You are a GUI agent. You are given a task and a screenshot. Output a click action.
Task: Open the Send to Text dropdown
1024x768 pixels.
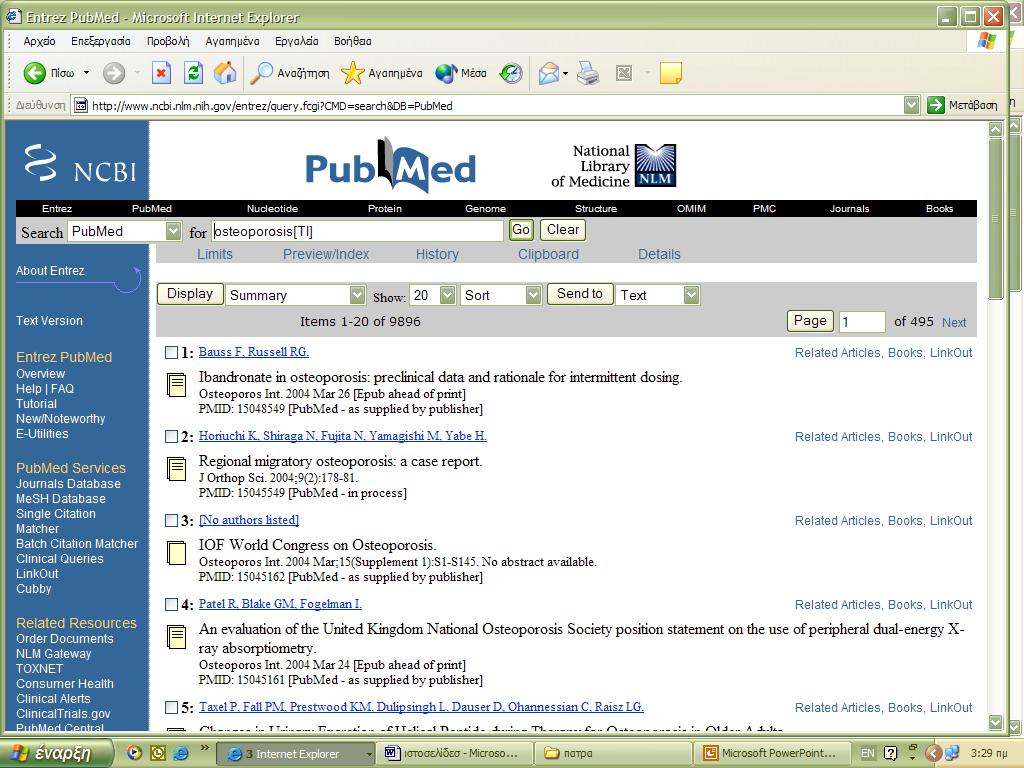692,295
